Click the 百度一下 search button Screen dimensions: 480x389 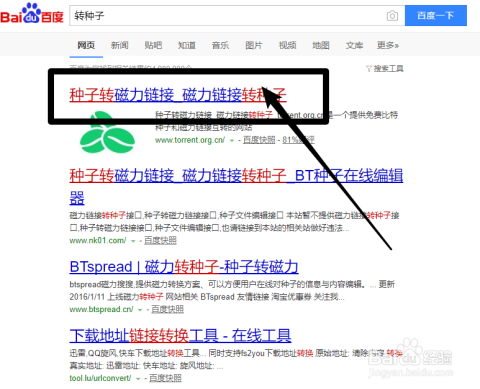pyautogui.click(x=436, y=15)
